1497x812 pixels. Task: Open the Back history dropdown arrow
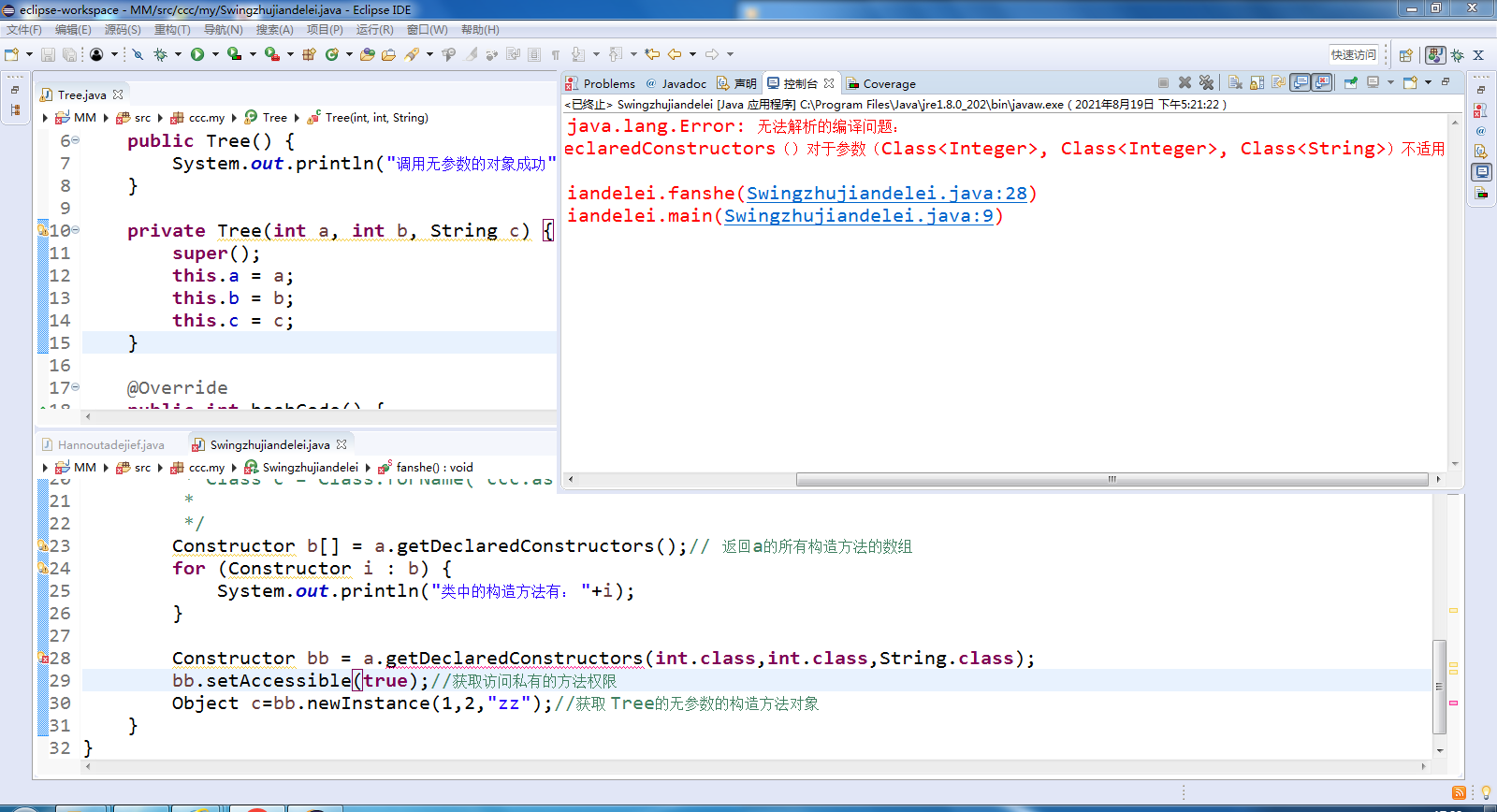click(692, 54)
